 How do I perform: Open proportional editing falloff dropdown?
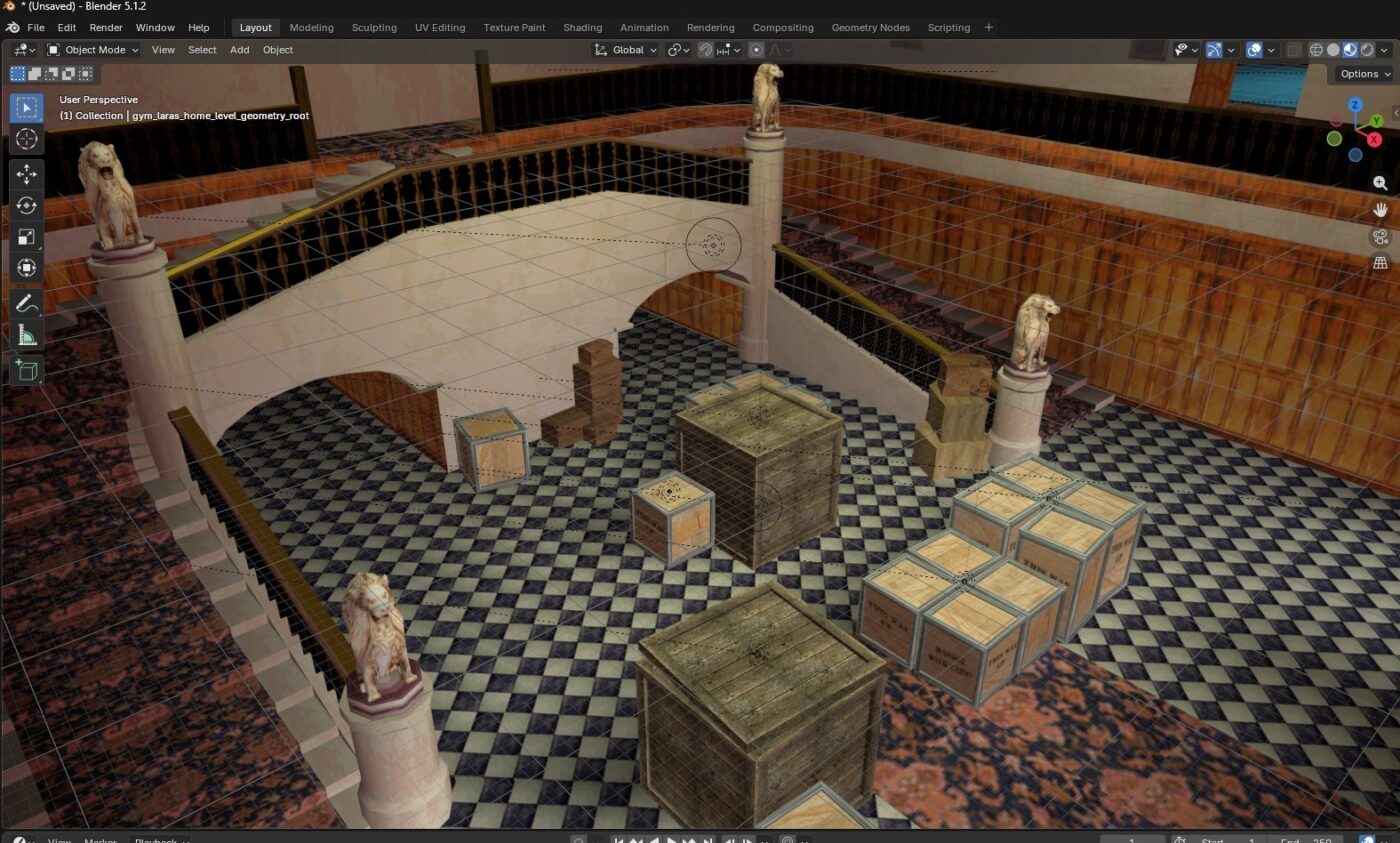(x=780, y=50)
